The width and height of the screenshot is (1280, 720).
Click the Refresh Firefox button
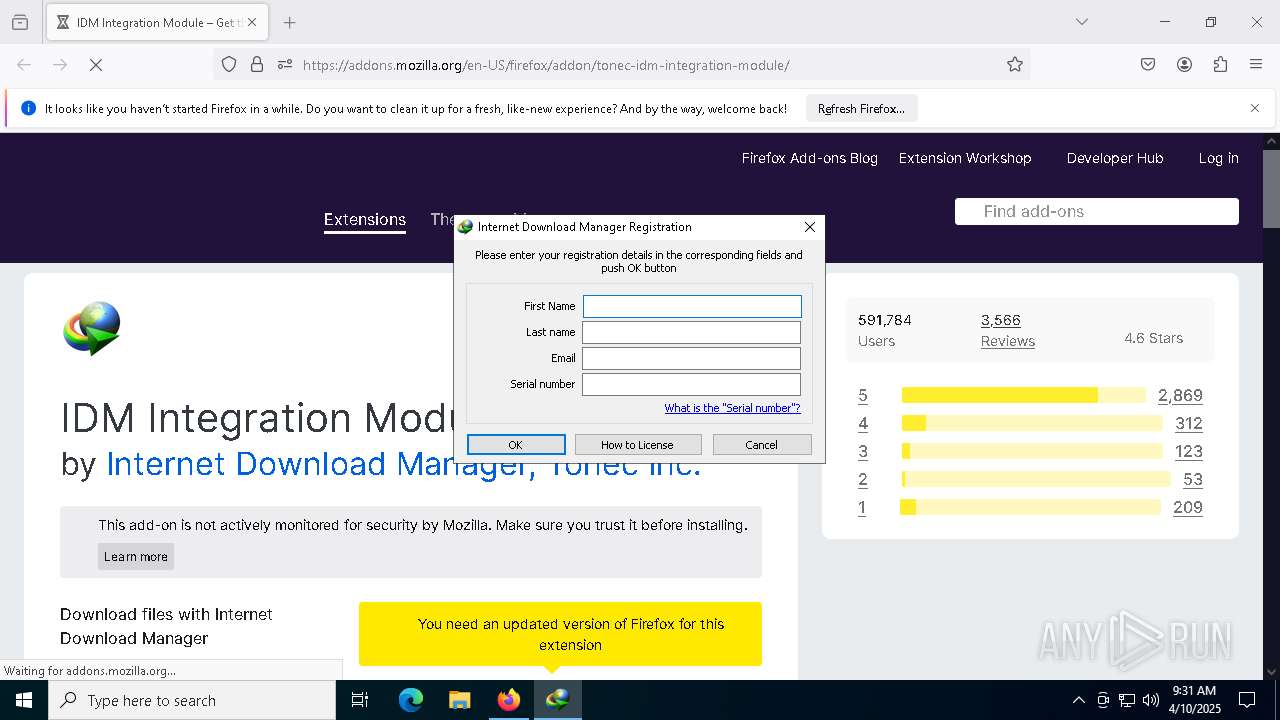click(x=861, y=109)
